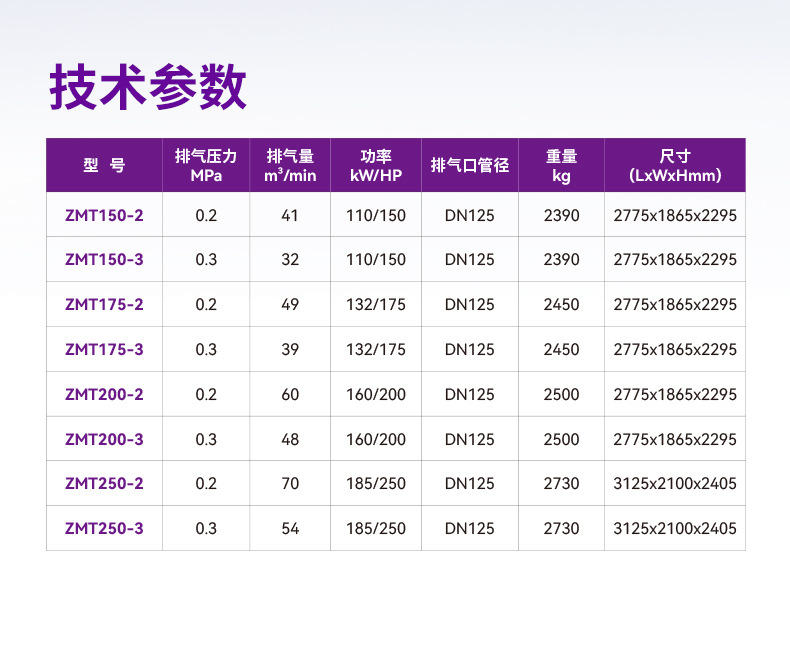Select weight 2390 in ZMT150-3 row
This screenshot has width=790, height=658.
click(561, 259)
